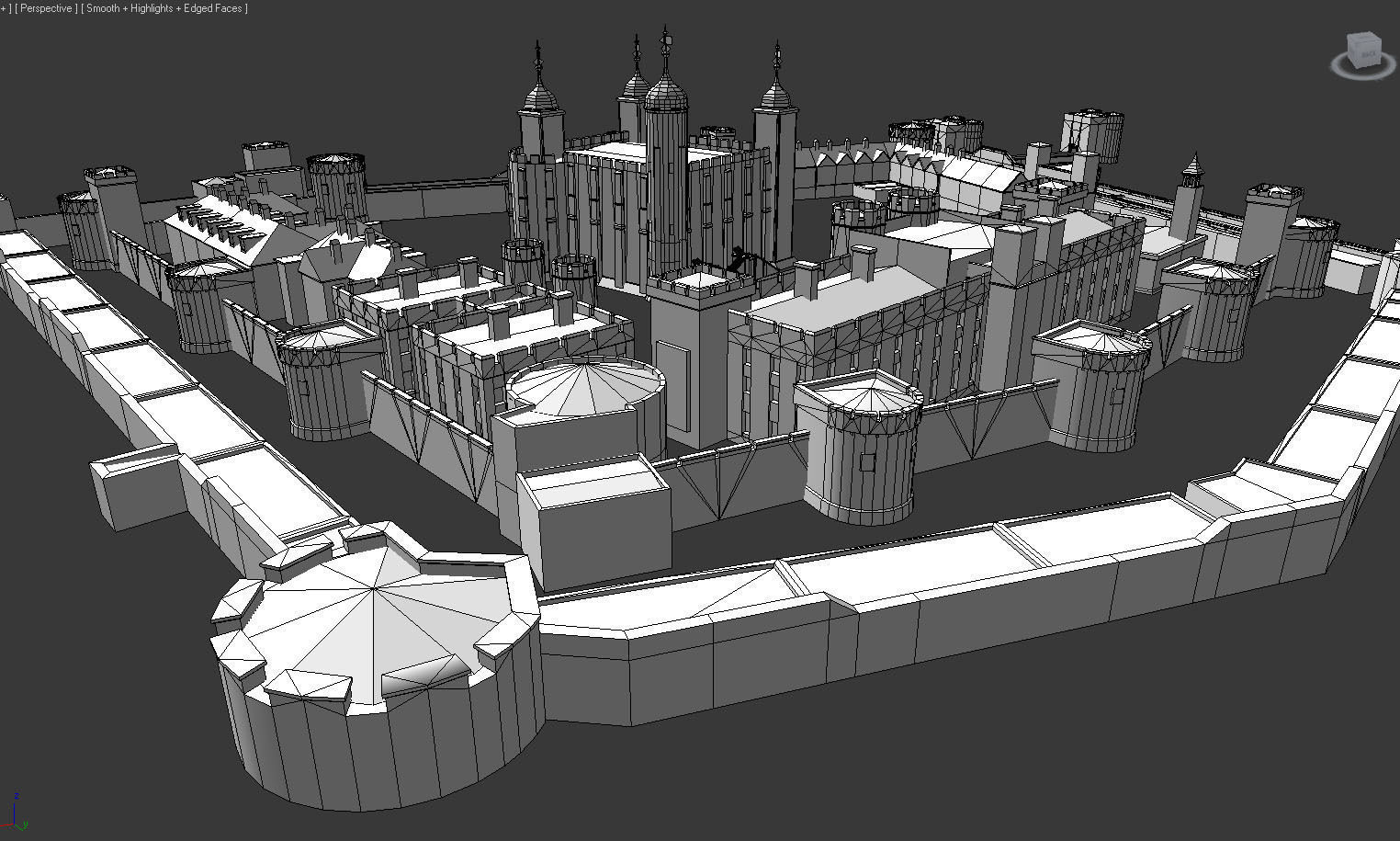This screenshot has height=841, width=1400.
Task: Open the Smooth + Highlights shading menu
Action: [164, 8]
